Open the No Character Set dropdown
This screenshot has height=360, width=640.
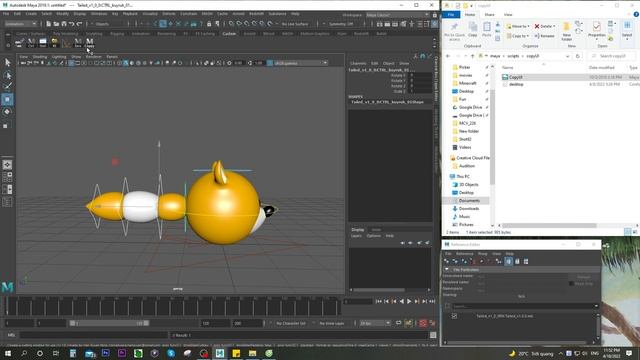[x=291, y=323]
